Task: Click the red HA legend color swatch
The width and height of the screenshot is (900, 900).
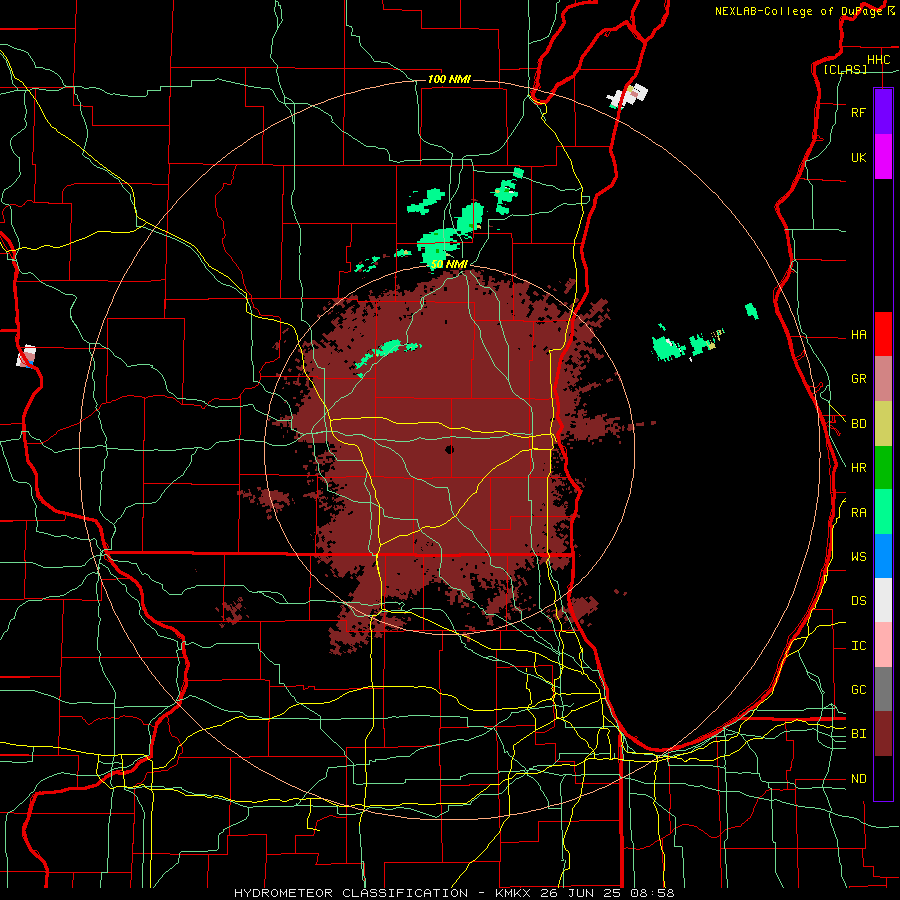Action: (x=883, y=334)
